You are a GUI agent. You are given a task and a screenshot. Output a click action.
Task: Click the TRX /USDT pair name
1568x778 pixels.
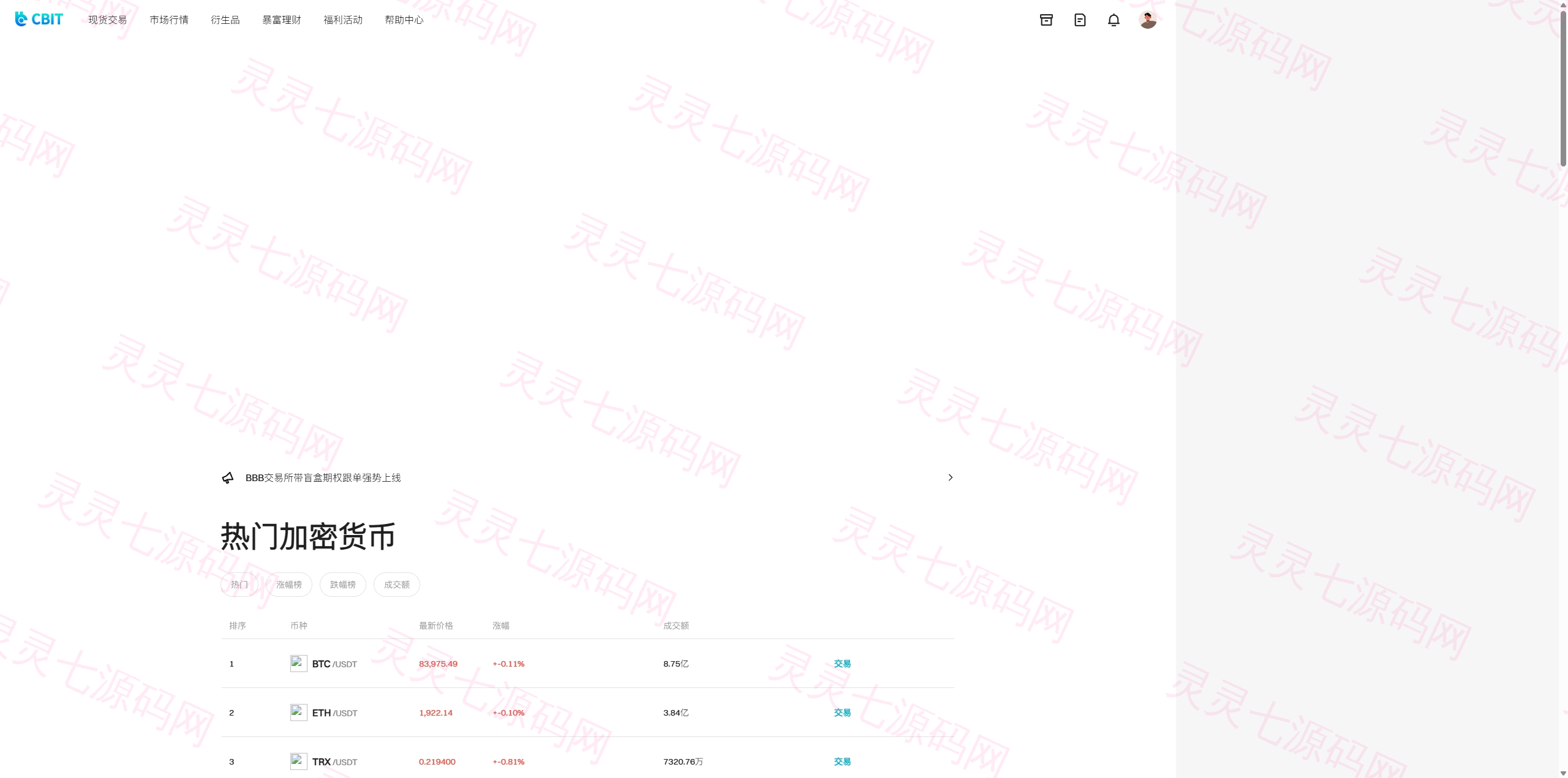334,761
